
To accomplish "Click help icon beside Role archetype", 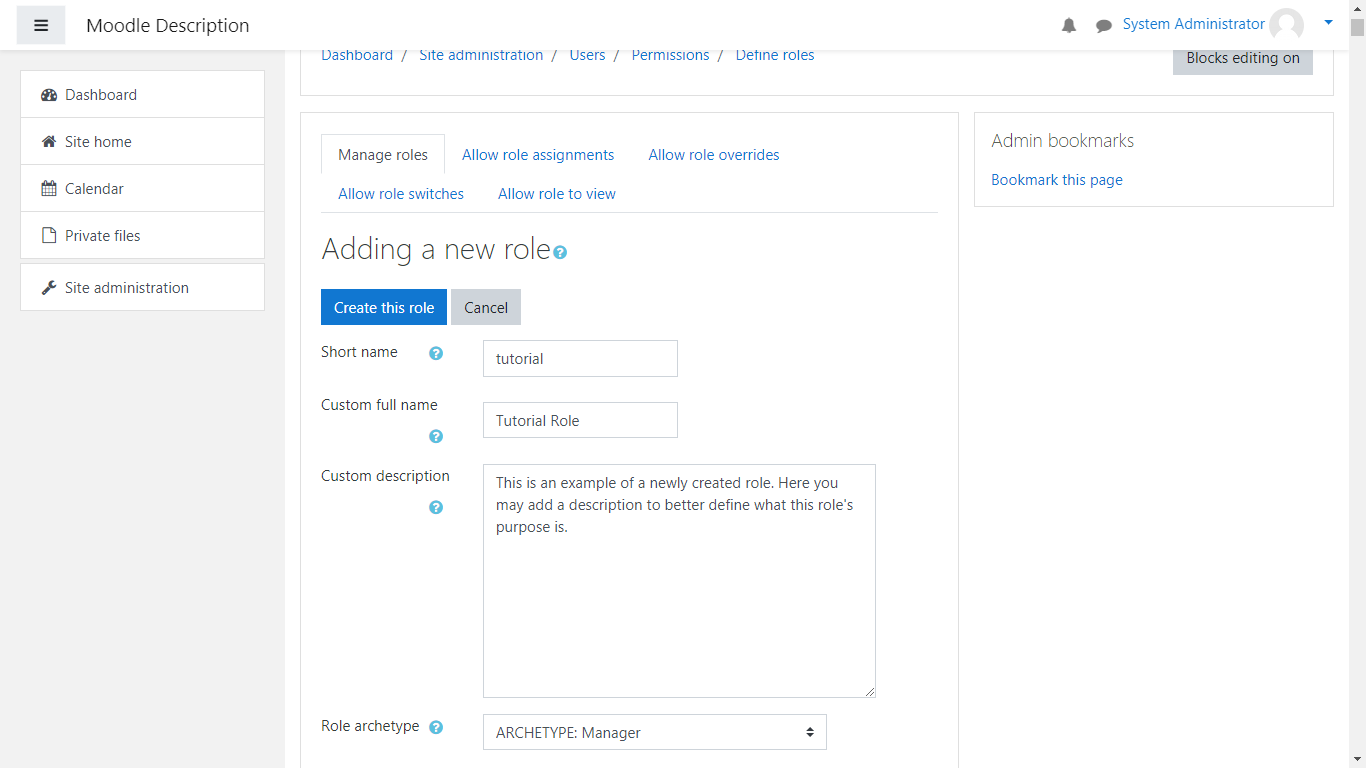I will (436, 727).
